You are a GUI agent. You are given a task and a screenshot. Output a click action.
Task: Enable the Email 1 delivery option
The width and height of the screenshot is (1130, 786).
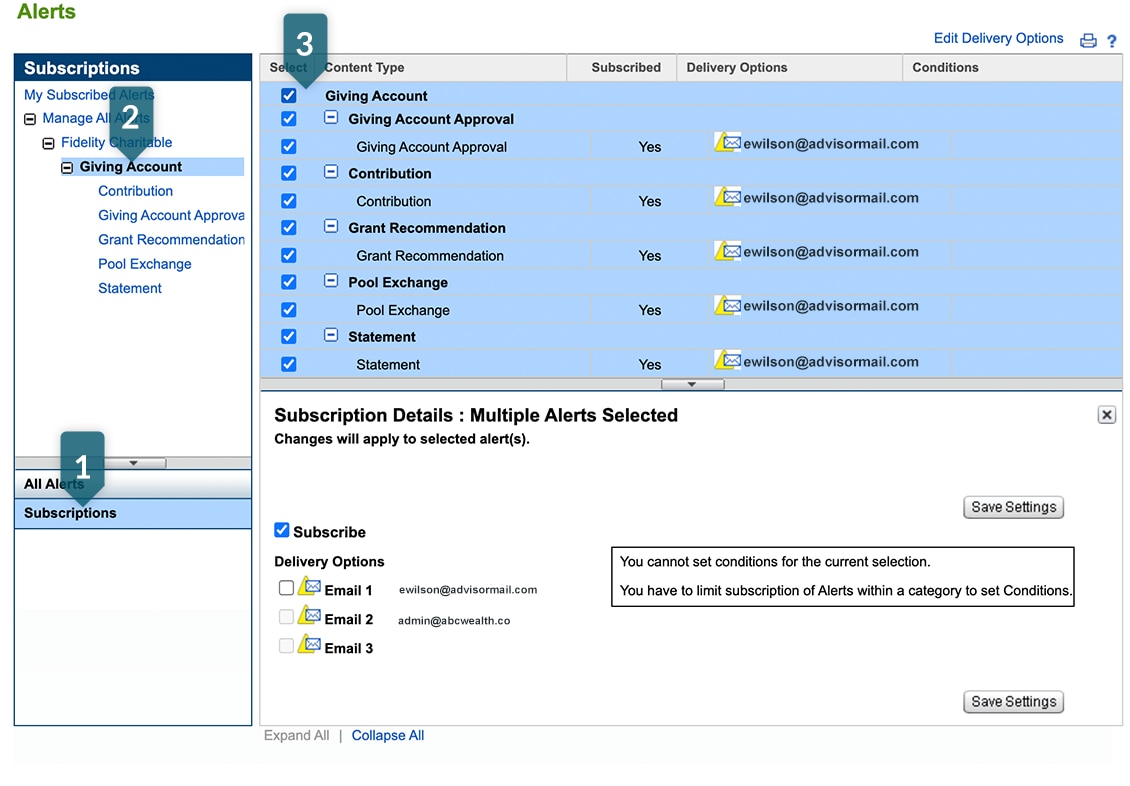pos(286,588)
